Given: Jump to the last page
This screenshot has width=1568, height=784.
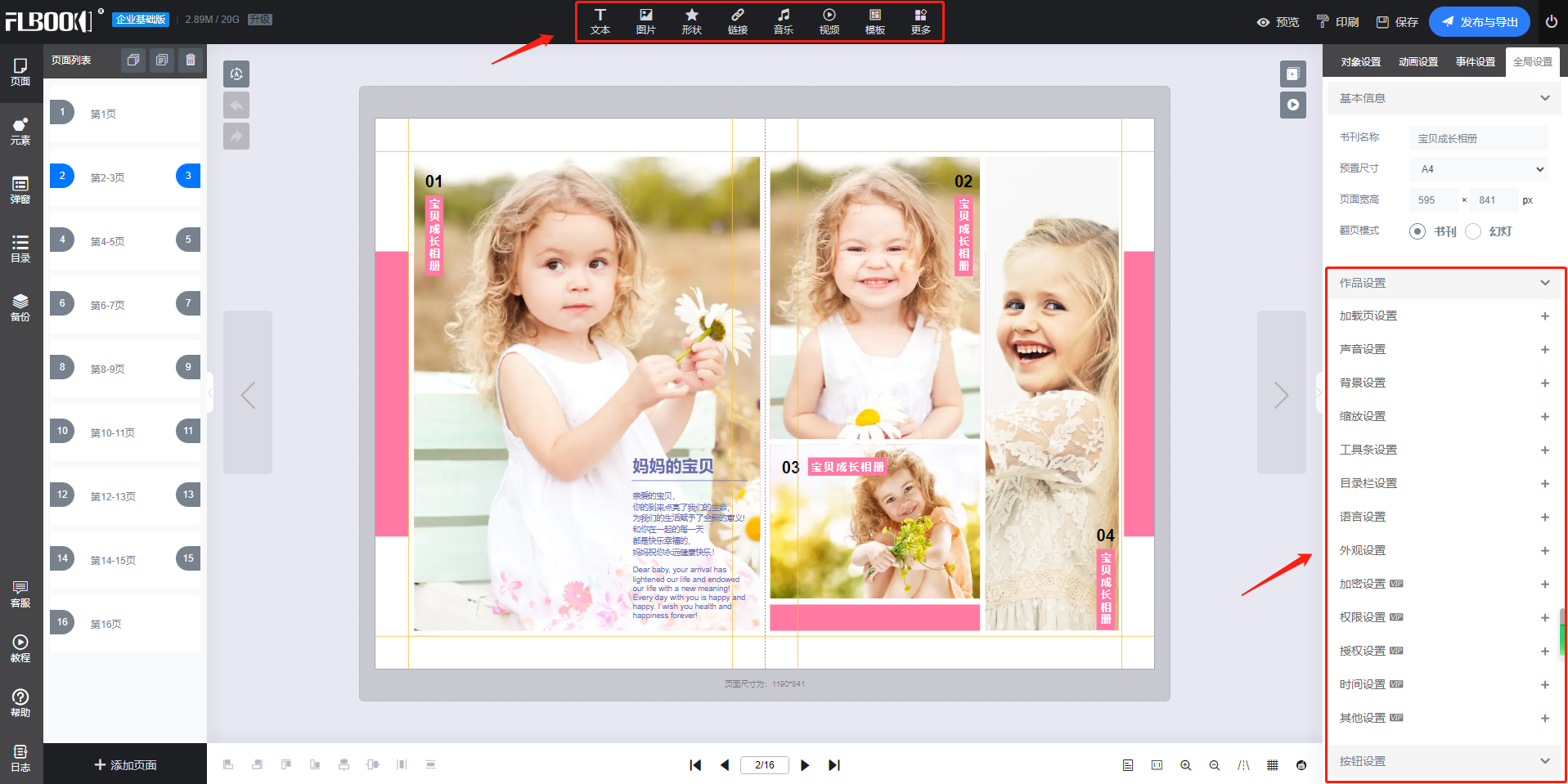Looking at the screenshot, I should 834,765.
